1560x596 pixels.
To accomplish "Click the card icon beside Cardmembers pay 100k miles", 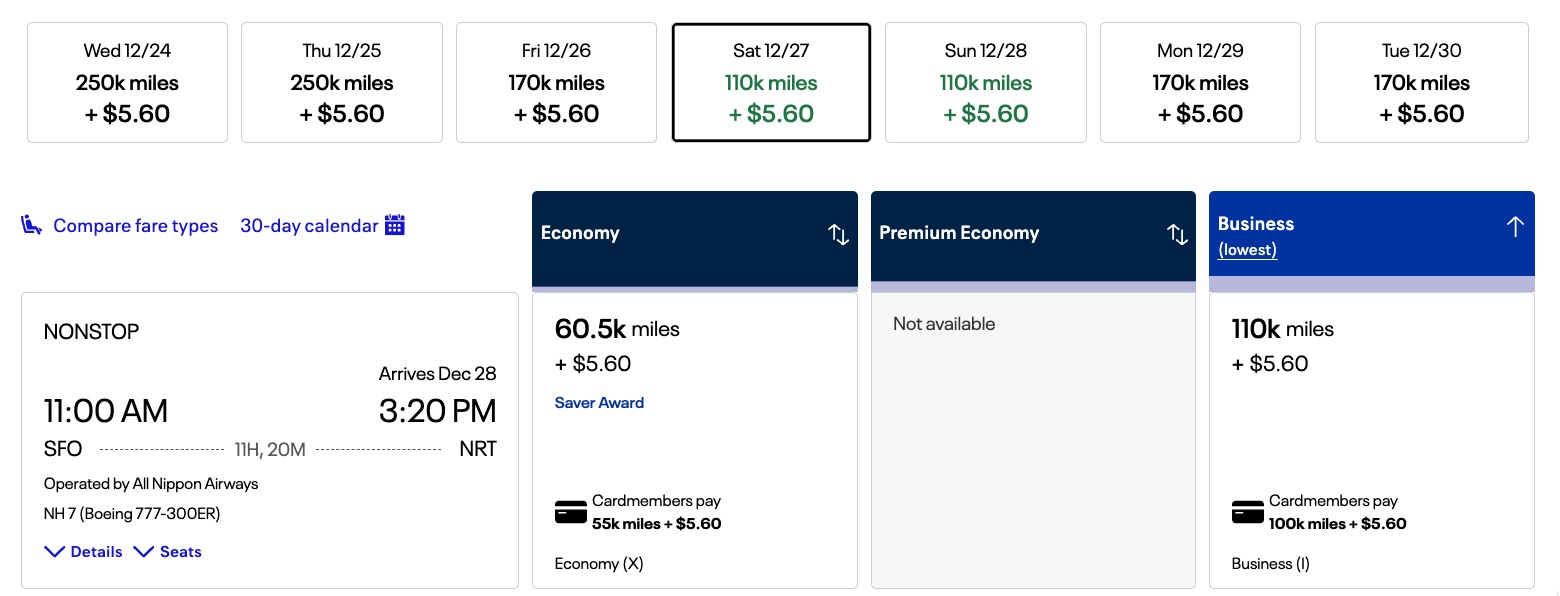I will point(1247,512).
